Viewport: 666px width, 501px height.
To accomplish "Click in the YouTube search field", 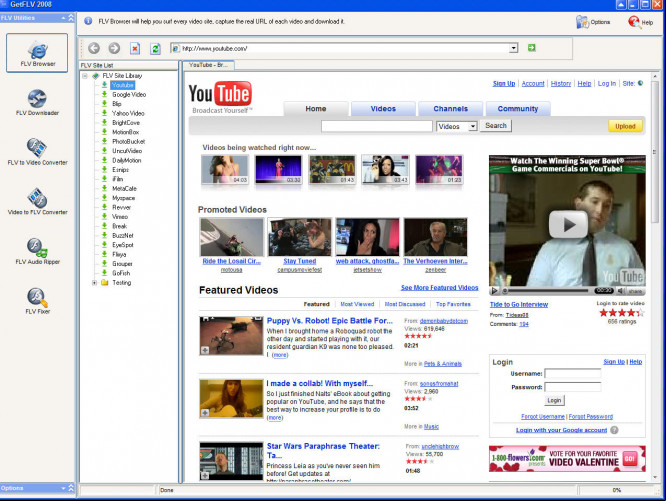I will click(377, 126).
